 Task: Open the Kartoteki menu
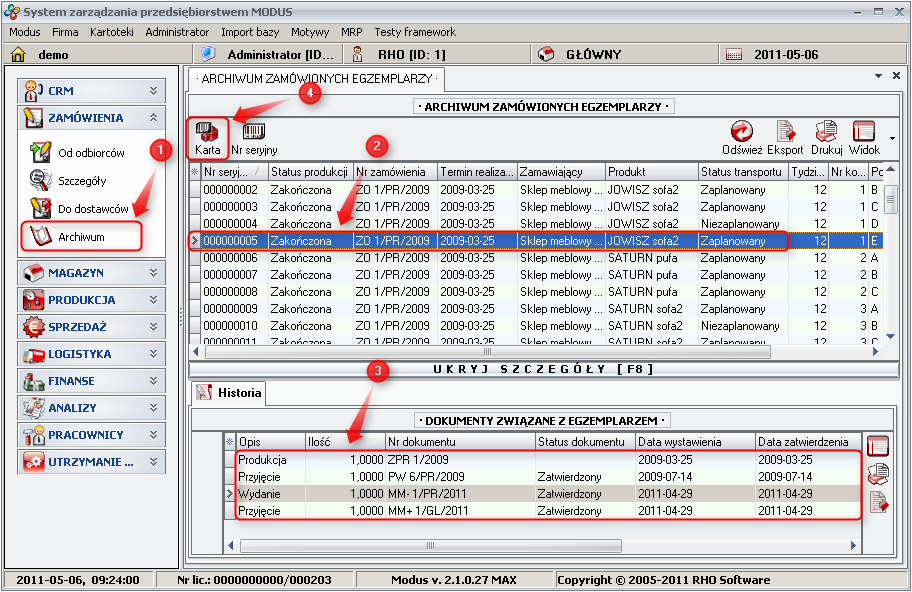[111, 32]
